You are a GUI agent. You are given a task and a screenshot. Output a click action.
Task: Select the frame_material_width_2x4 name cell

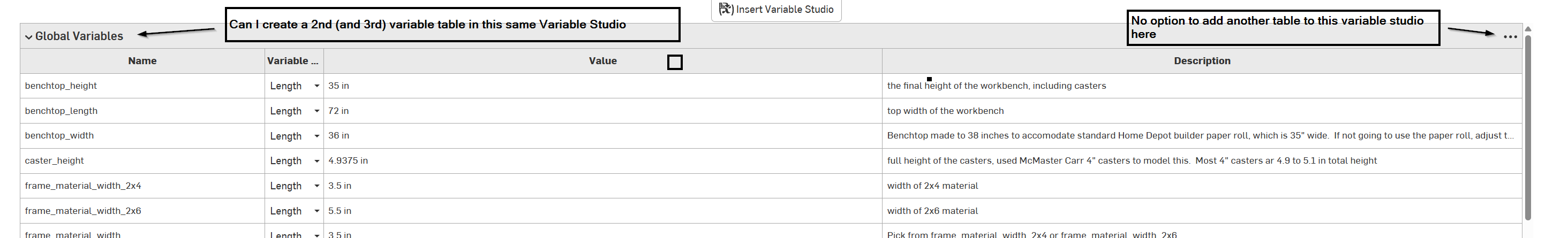click(83, 186)
